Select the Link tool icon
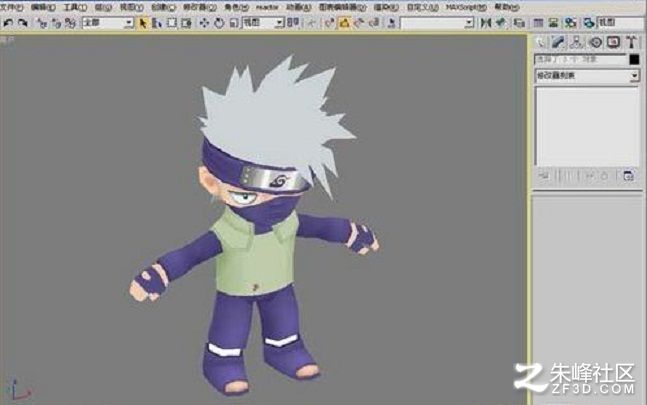The height and width of the screenshot is (405, 647). pyautogui.click(x=42, y=23)
